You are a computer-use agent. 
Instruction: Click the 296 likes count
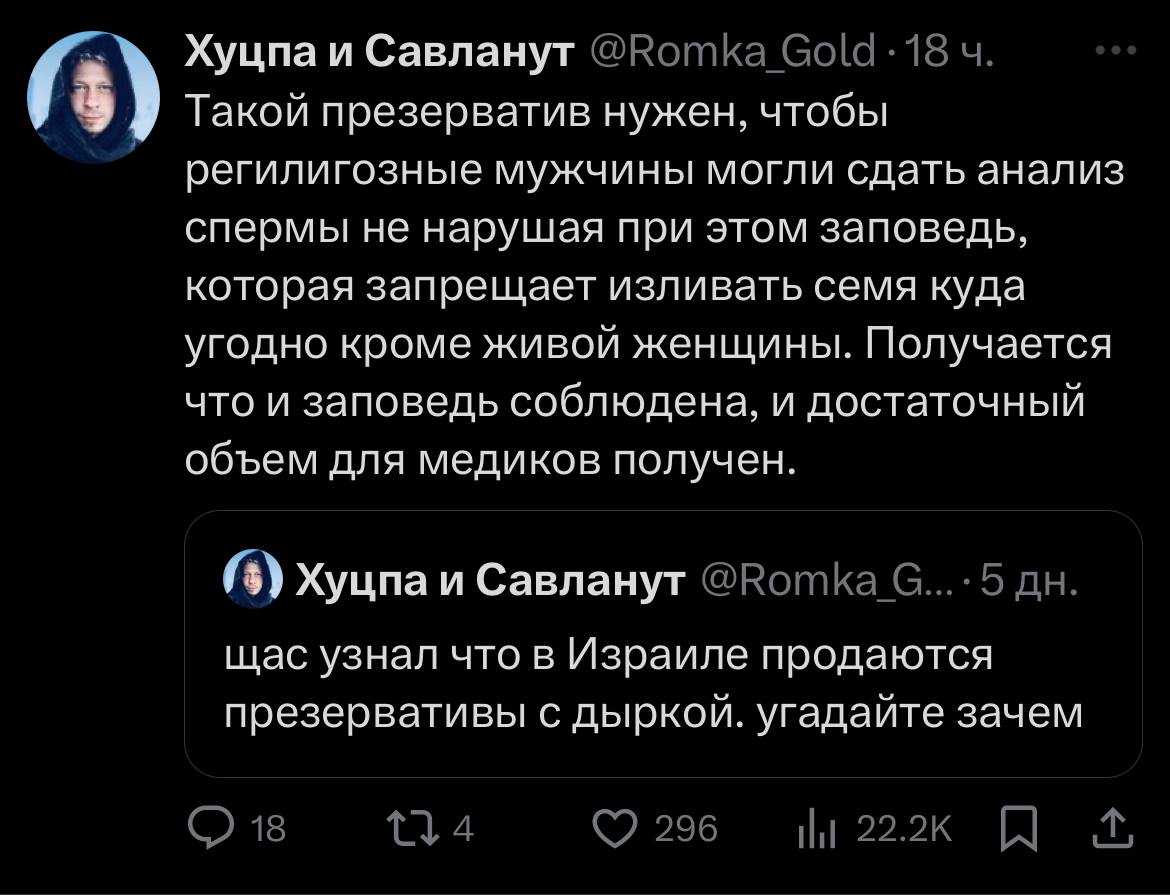pyautogui.click(x=685, y=829)
